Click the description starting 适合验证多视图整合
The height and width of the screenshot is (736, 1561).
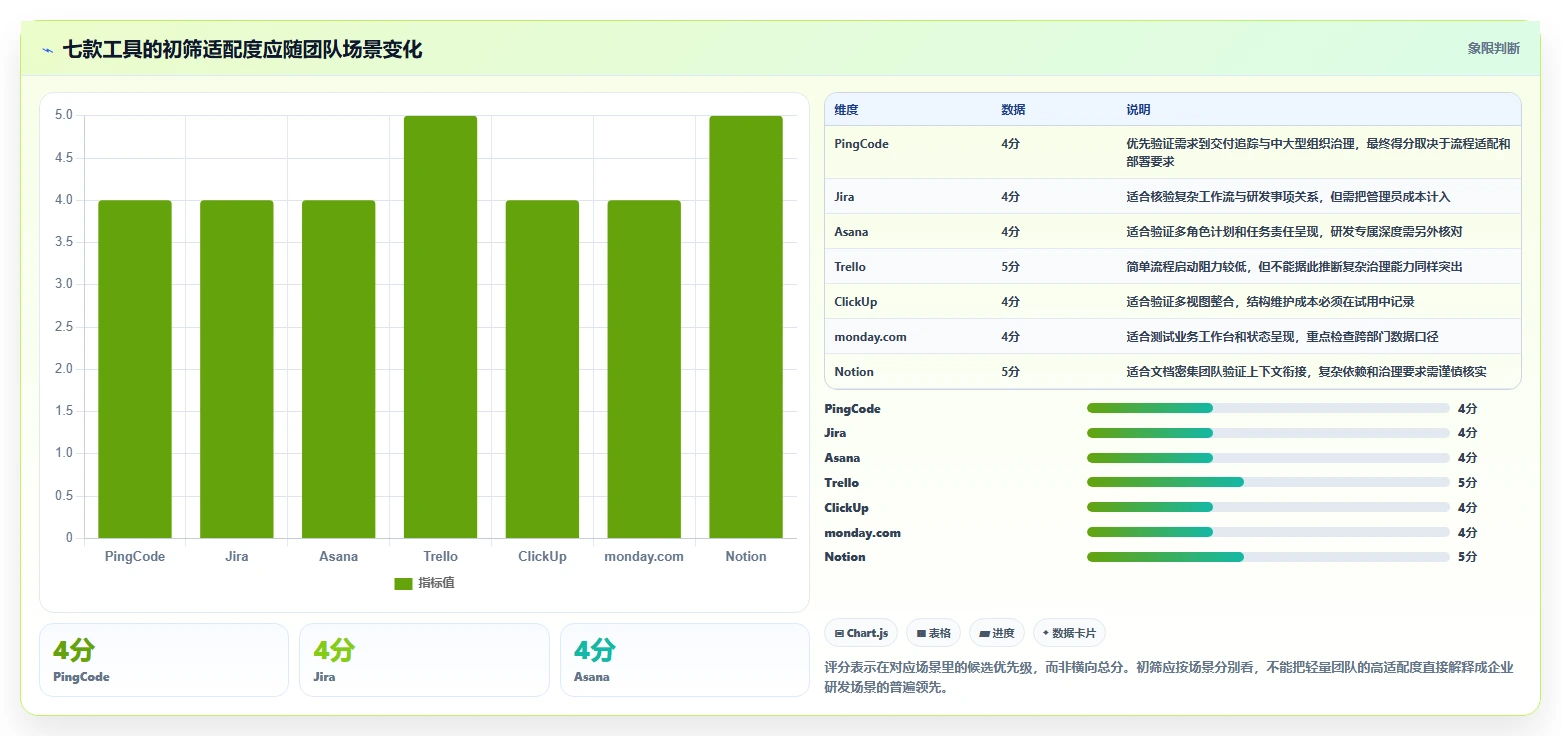coord(1270,302)
